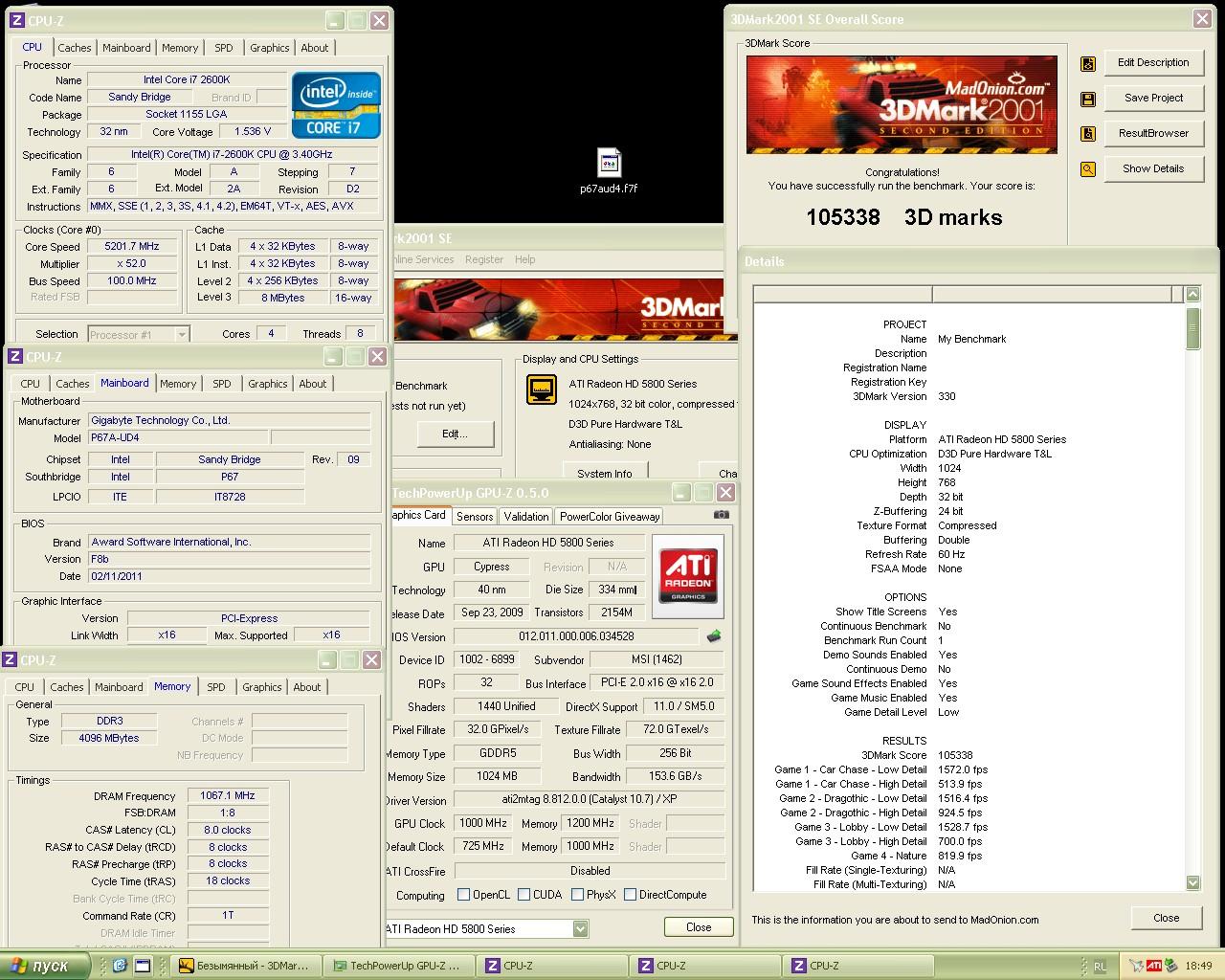Click the Core Speed value 5201.7 MHz
This screenshot has width=1225, height=980.
point(132,247)
